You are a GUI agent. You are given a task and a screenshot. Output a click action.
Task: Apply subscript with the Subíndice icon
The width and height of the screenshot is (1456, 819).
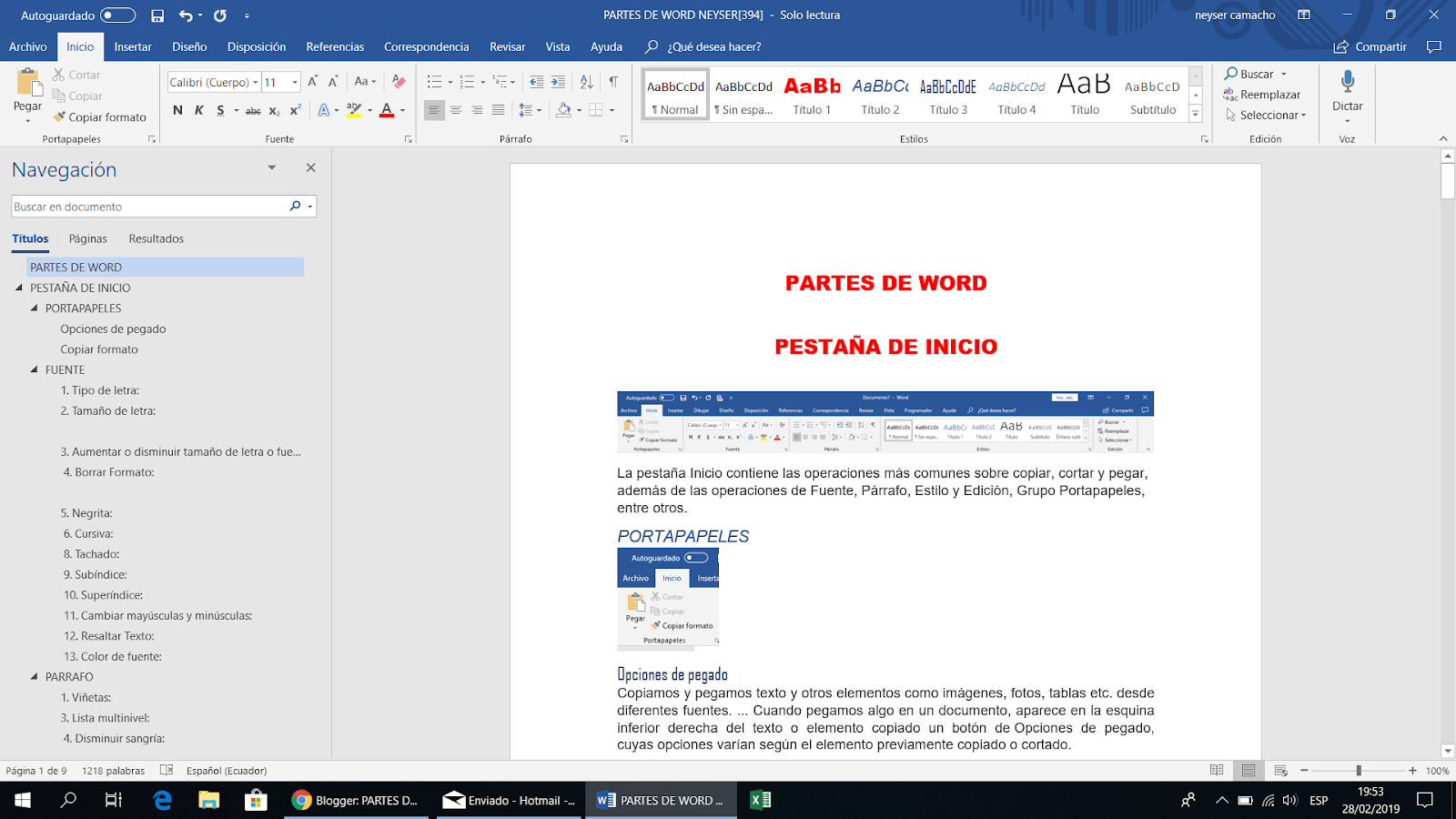(275, 110)
